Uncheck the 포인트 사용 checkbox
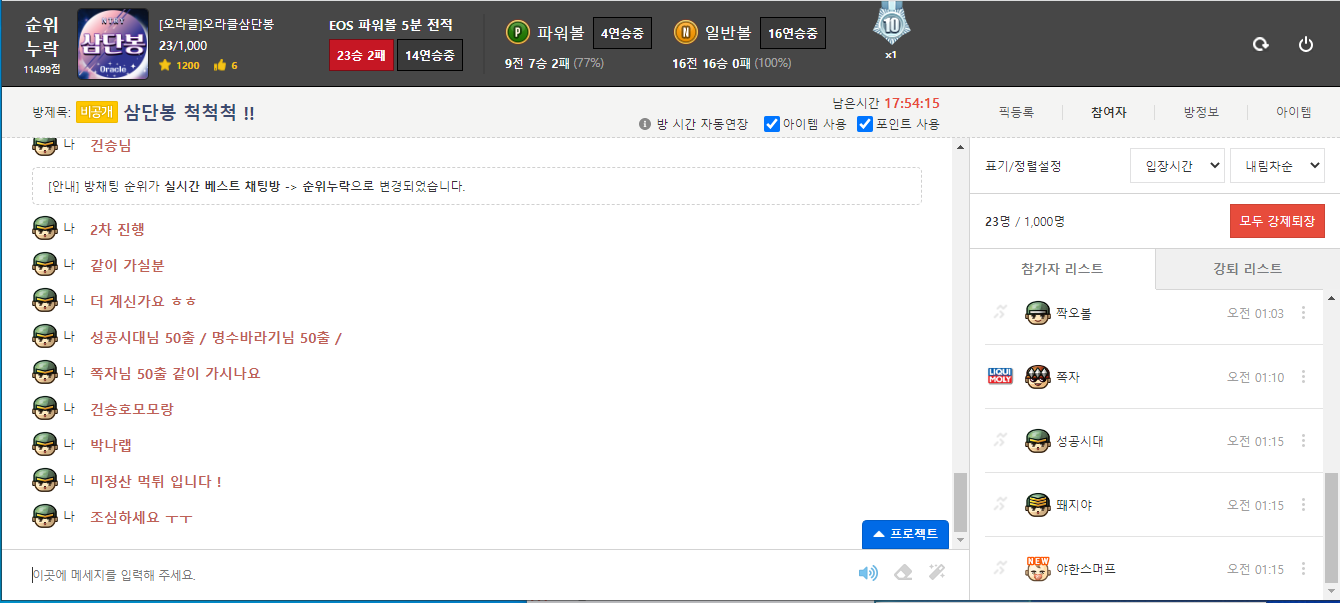1340x603 pixels. [x=865, y=125]
